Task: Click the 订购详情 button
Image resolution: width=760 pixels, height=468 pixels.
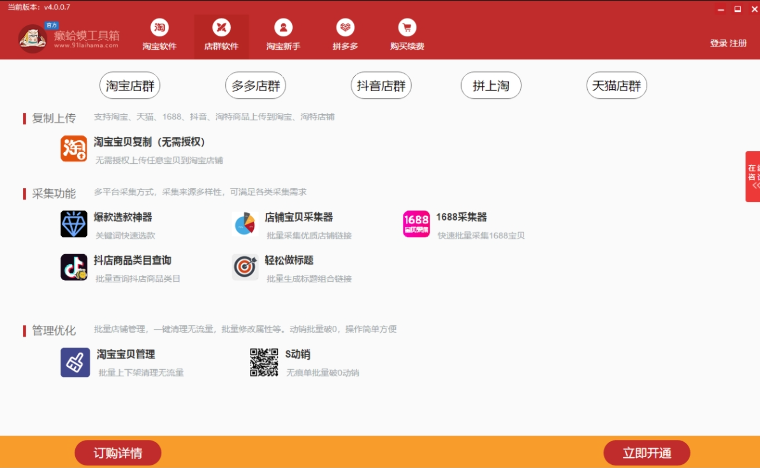Action: [118, 453]
